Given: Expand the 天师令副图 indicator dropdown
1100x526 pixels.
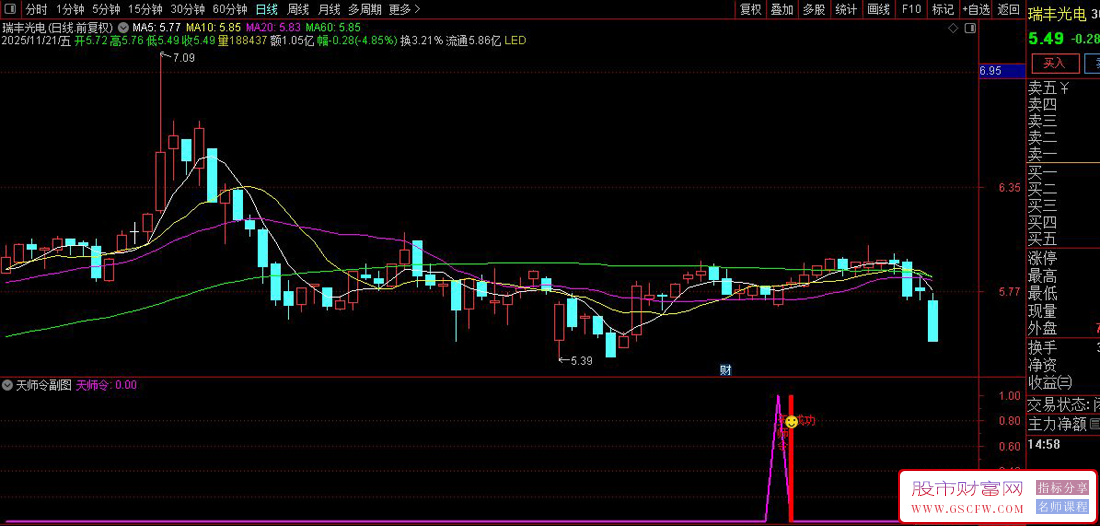Looking at the screenshot, I should [x=8, y=385].
